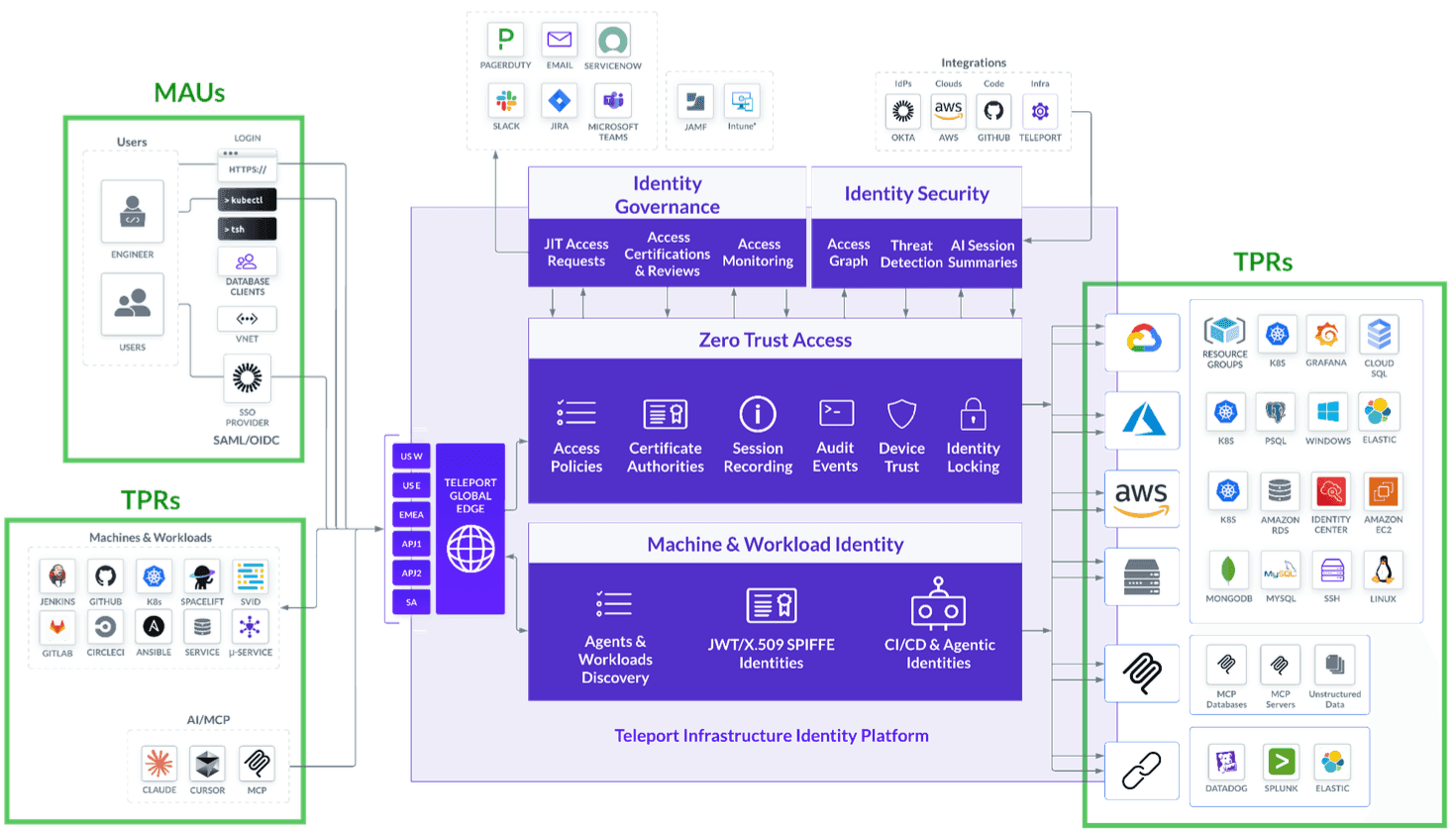Open the Grafana icon
The height and width of the screenshot is (834, 1456).
tap(1326, 335)
